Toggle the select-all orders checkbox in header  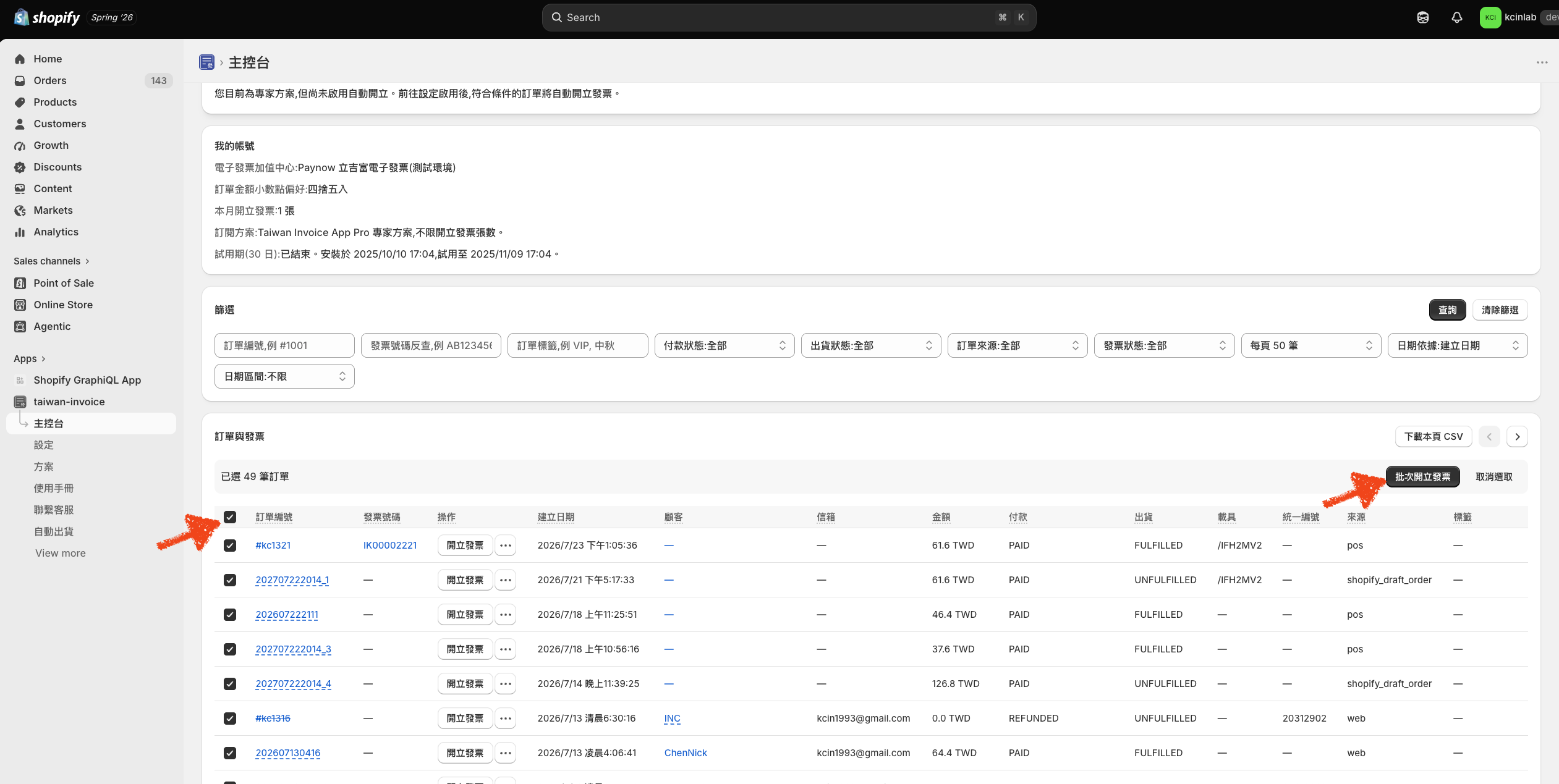[x=230, y=517]
